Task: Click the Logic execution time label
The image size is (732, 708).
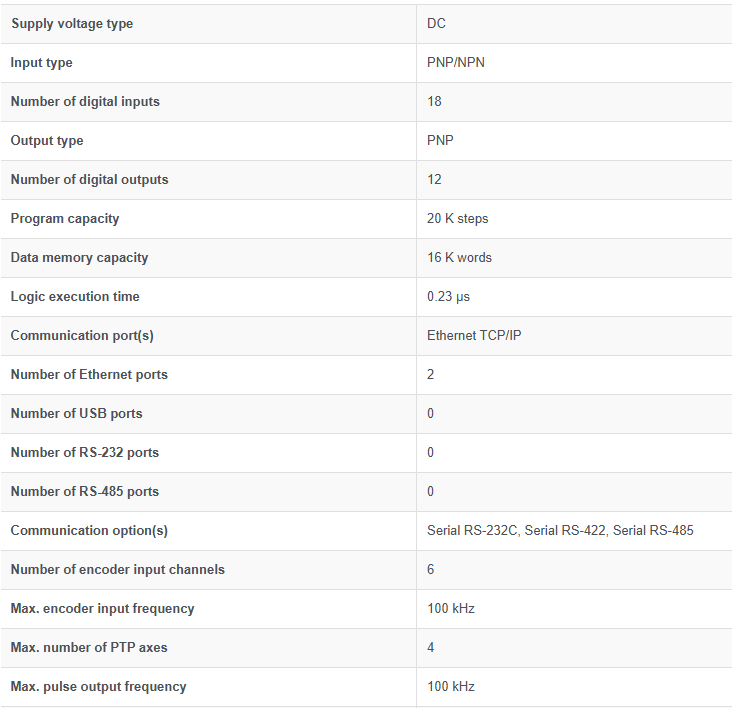Action: click(75, 297)
